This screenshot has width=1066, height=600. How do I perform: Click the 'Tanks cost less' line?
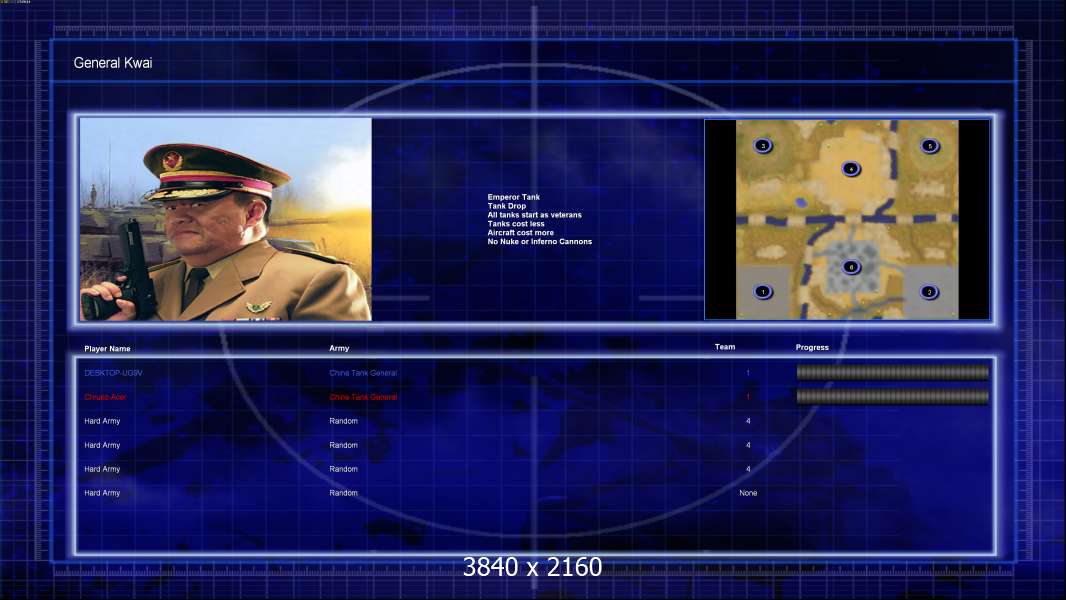click(516, 224)
